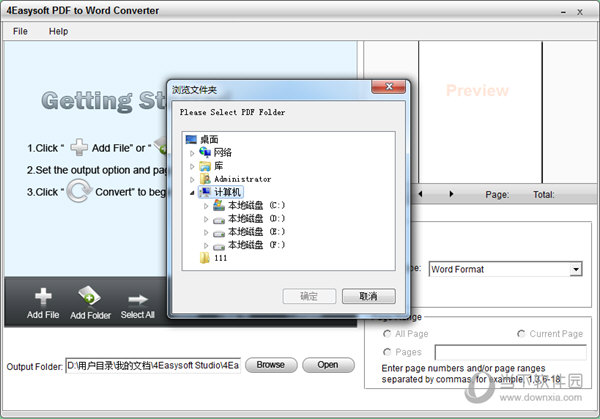Click the local disk D: drive icon
The height and width of the screenshot is (419, 600).
click(x=219, y=220)
